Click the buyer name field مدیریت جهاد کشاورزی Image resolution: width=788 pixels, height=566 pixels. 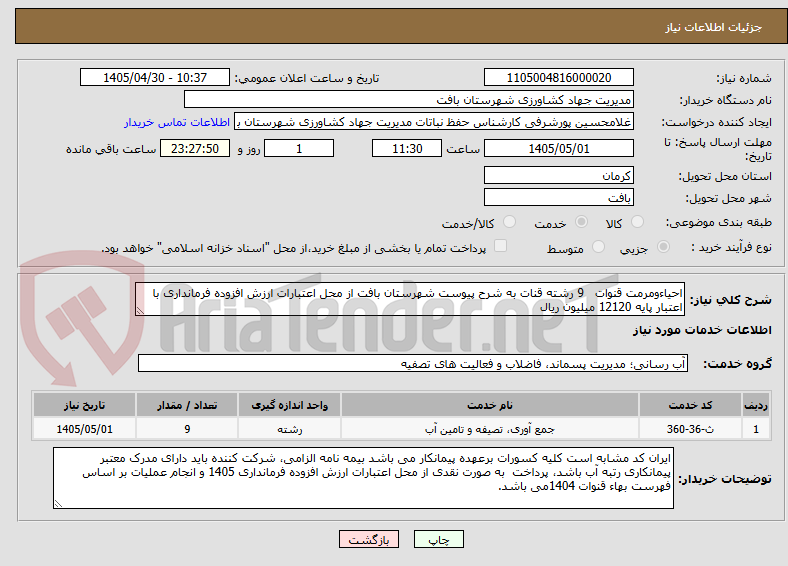[x=409, y=100]
